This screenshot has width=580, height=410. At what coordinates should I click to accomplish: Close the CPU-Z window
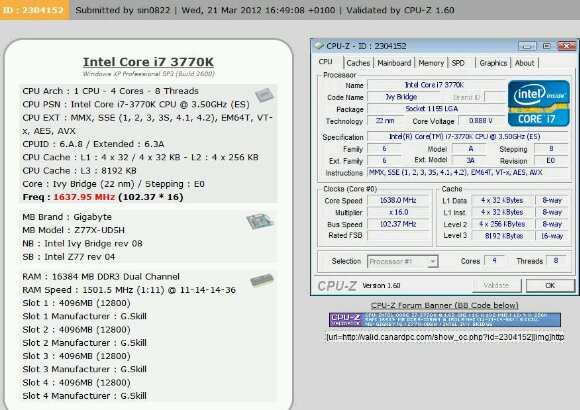pos(566,46)
